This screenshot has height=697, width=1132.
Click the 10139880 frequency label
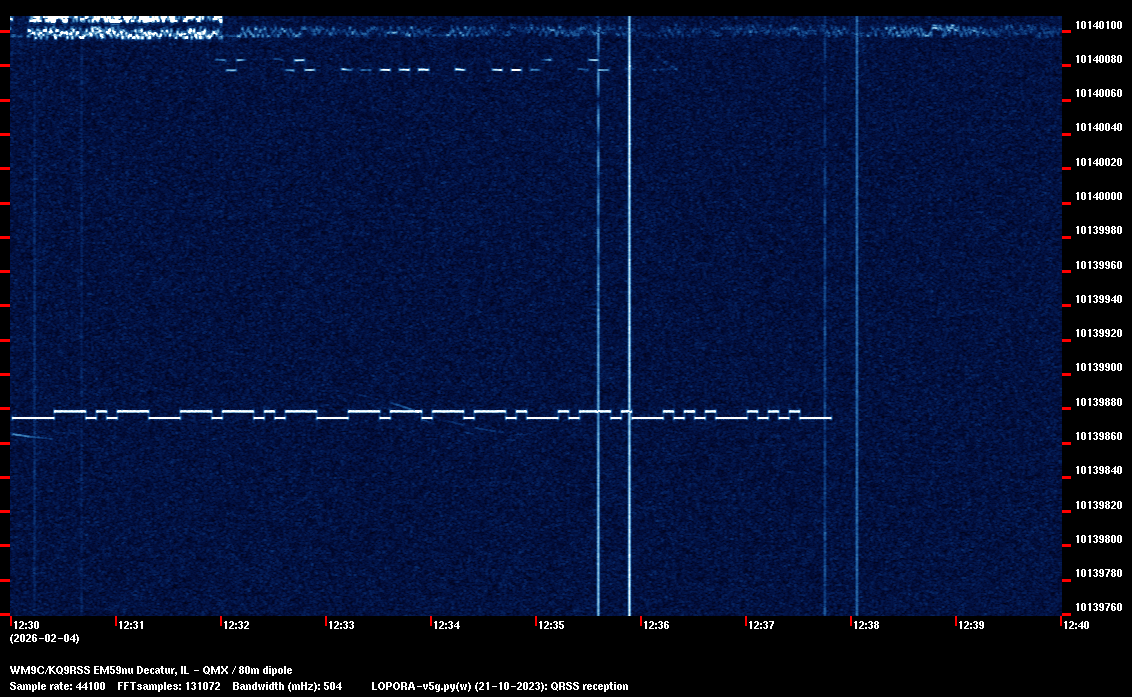coord(1098,403)
